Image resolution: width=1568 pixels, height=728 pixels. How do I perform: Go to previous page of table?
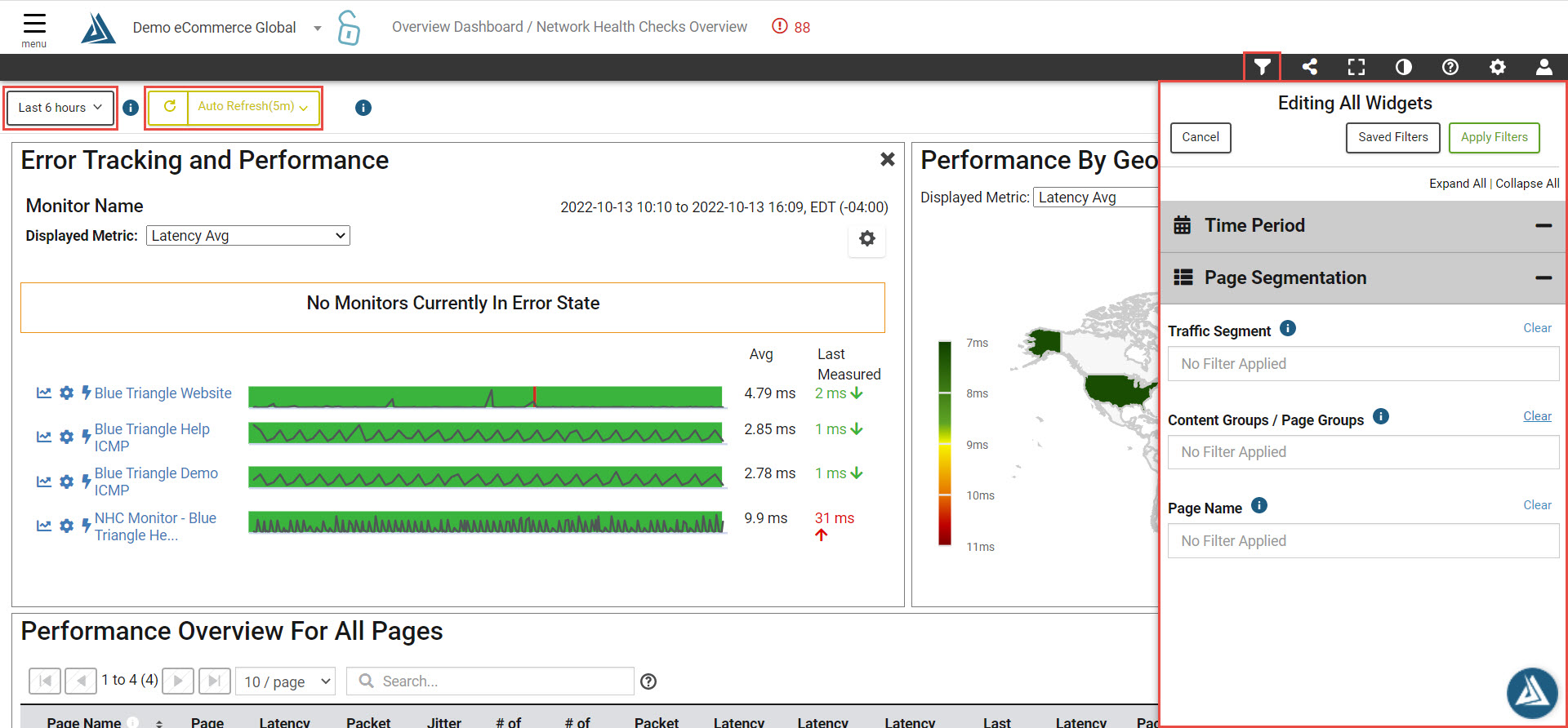pos(81,681)
